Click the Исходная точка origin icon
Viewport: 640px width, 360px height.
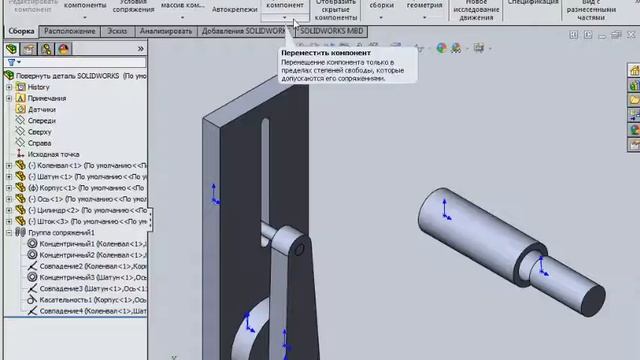[x=20, y=154]
